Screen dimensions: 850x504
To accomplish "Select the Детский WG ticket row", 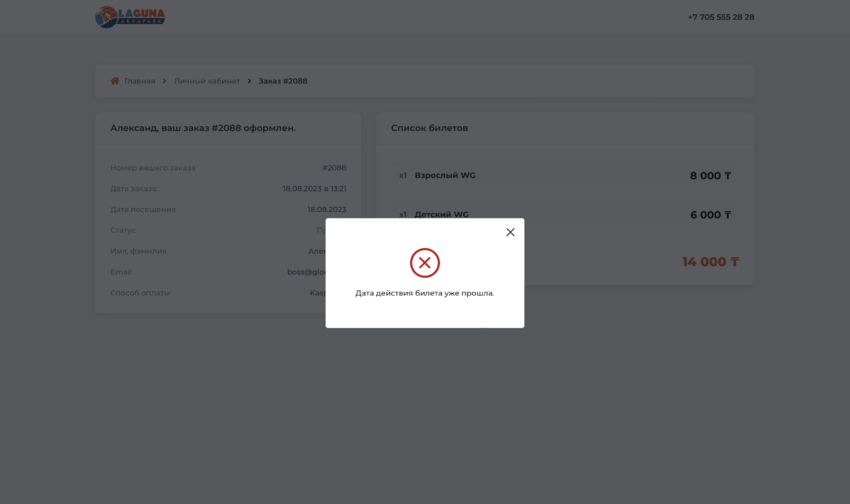I will 441,214.
